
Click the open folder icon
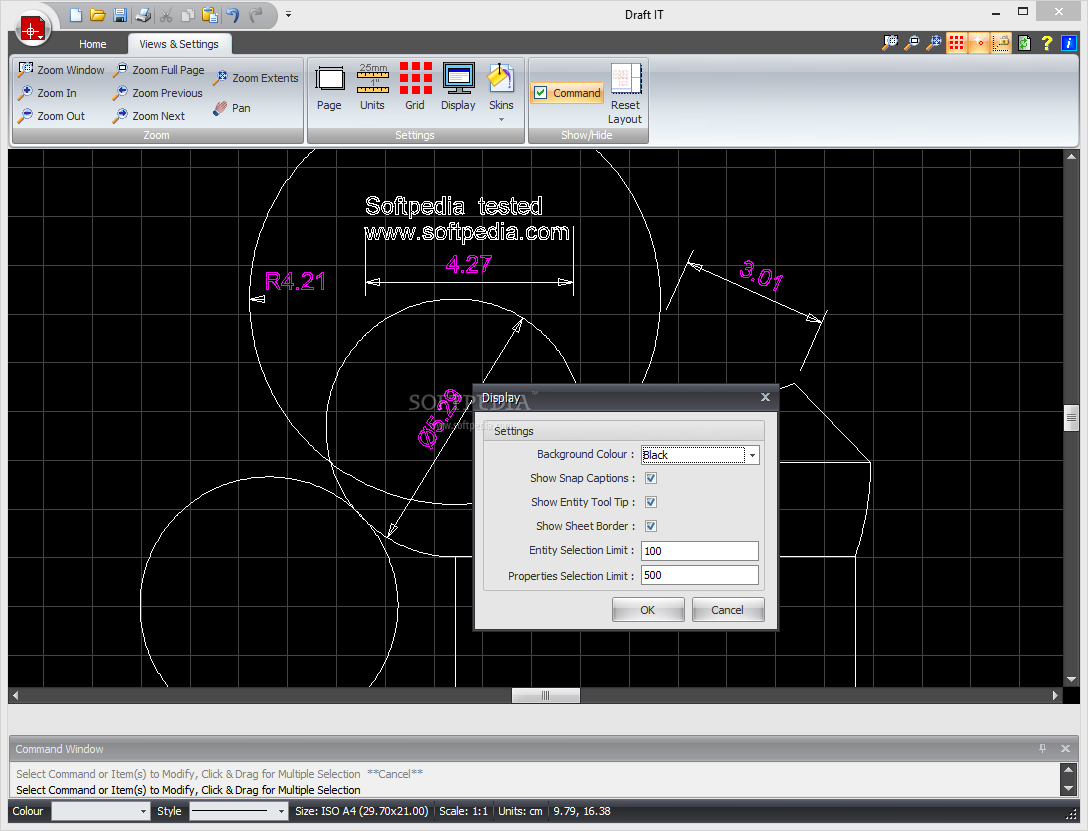(98, 15)
